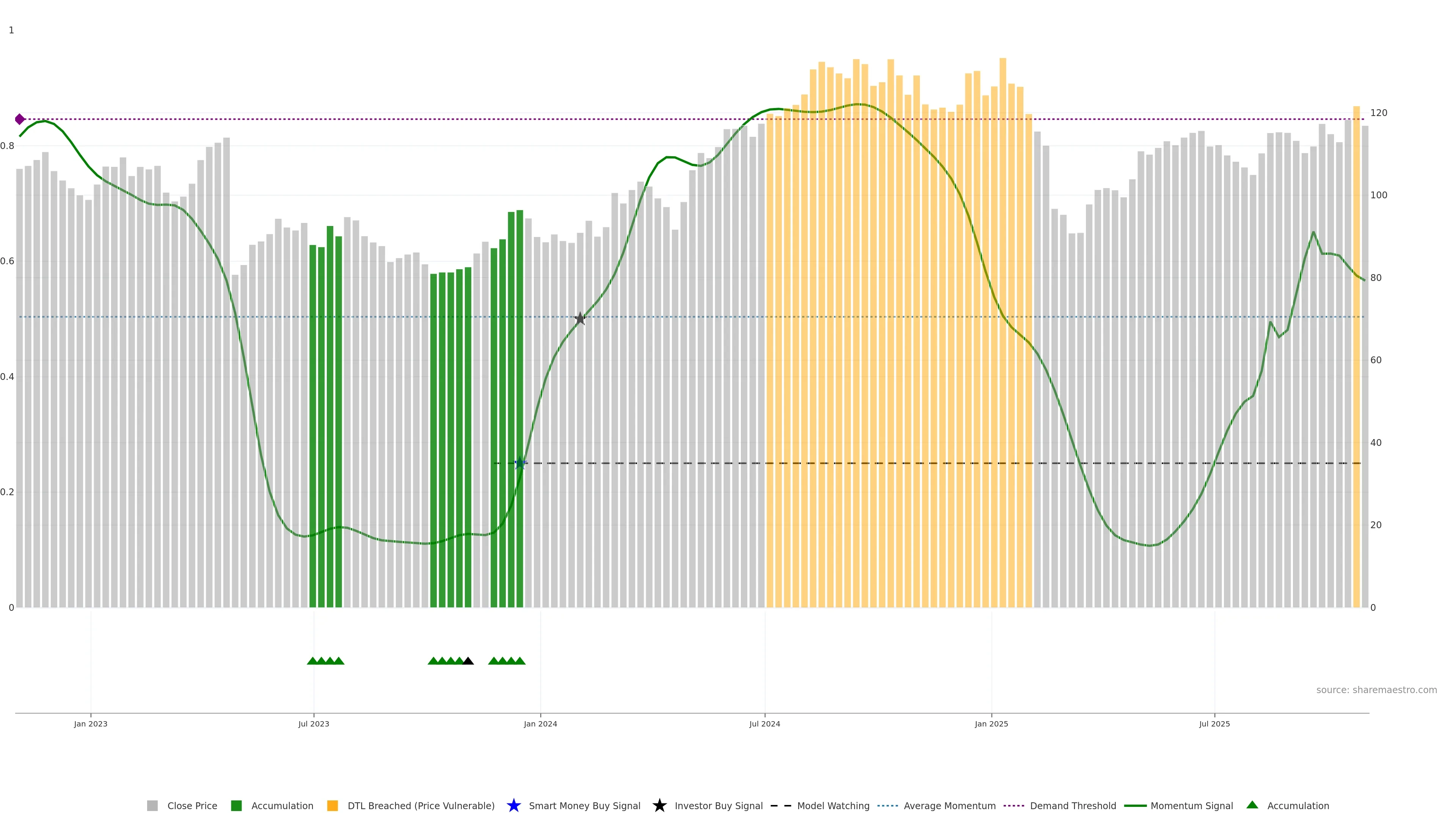Click the orange DTL Breached legend swatch
This screenshot has width=1456, height=819.
point(333,806)
